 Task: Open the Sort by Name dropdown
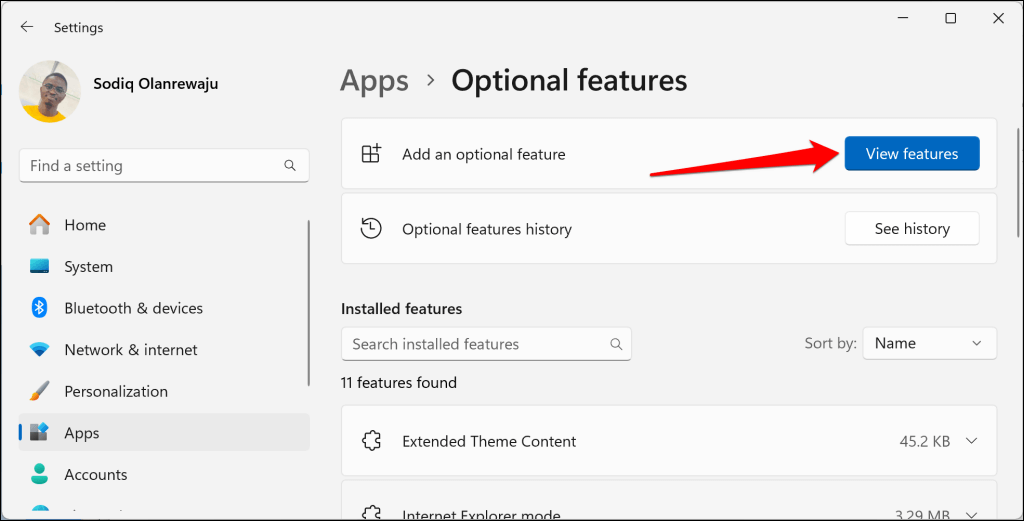coord(929,343)
